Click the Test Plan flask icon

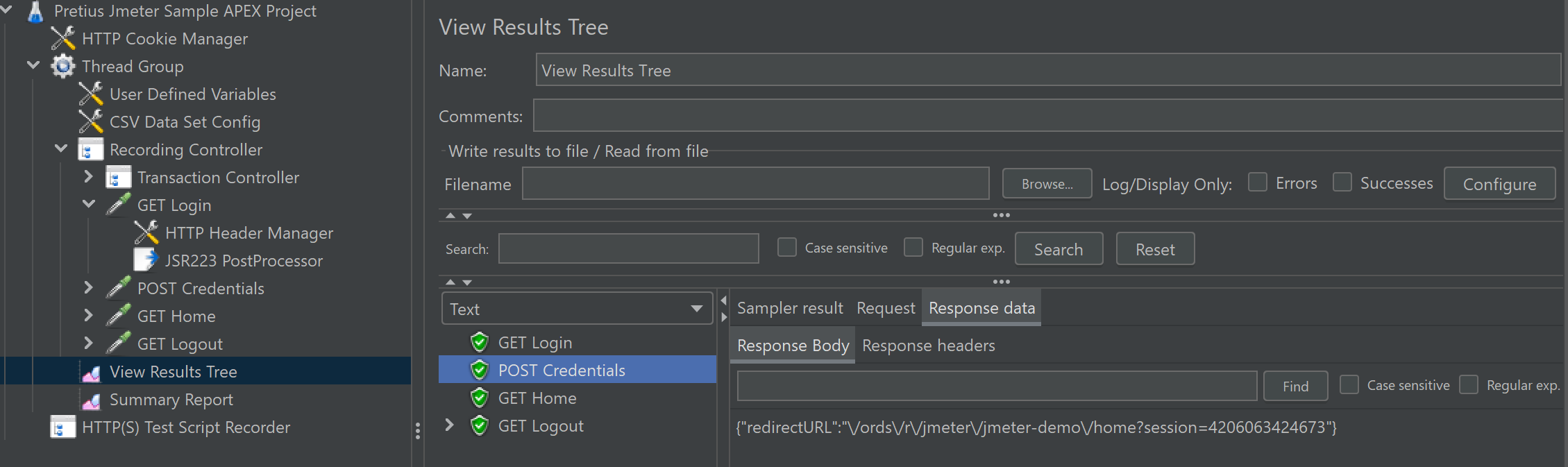tap(35, 12)
